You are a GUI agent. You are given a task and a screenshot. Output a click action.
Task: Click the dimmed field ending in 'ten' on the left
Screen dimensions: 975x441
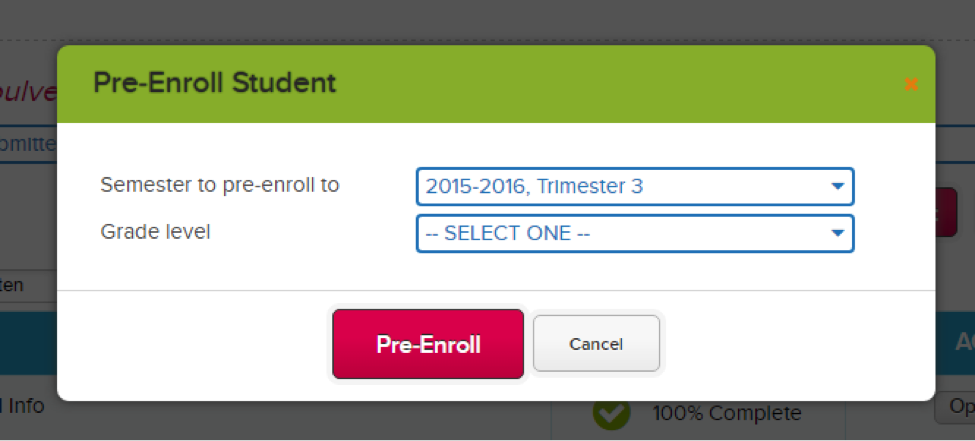[28, 285]
